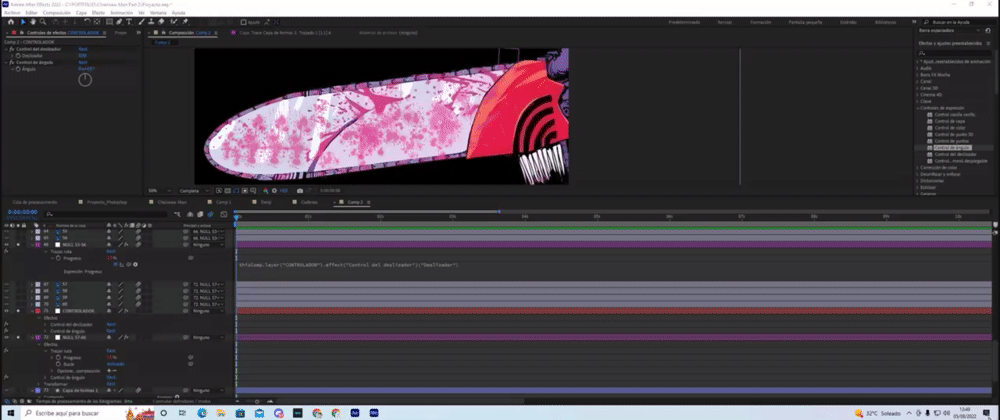Screen dimensions: 1000x420
Task: Click the Home icon in the toolbar
Action: tap(10, 22)
